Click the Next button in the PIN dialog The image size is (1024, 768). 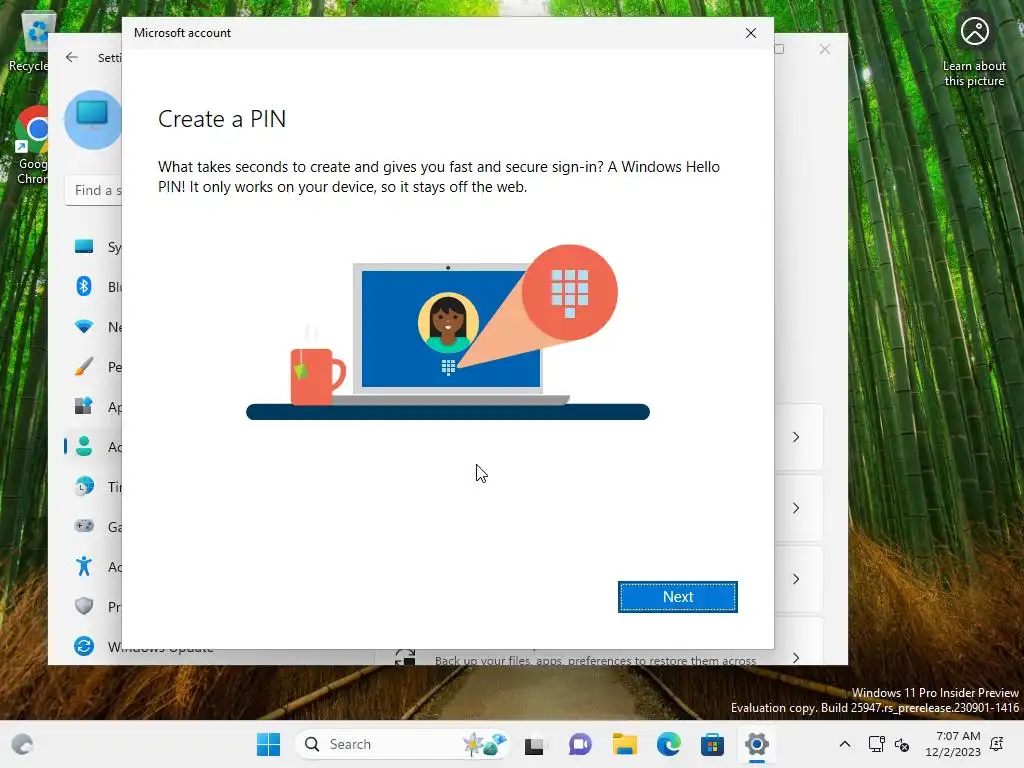point(677,596)
